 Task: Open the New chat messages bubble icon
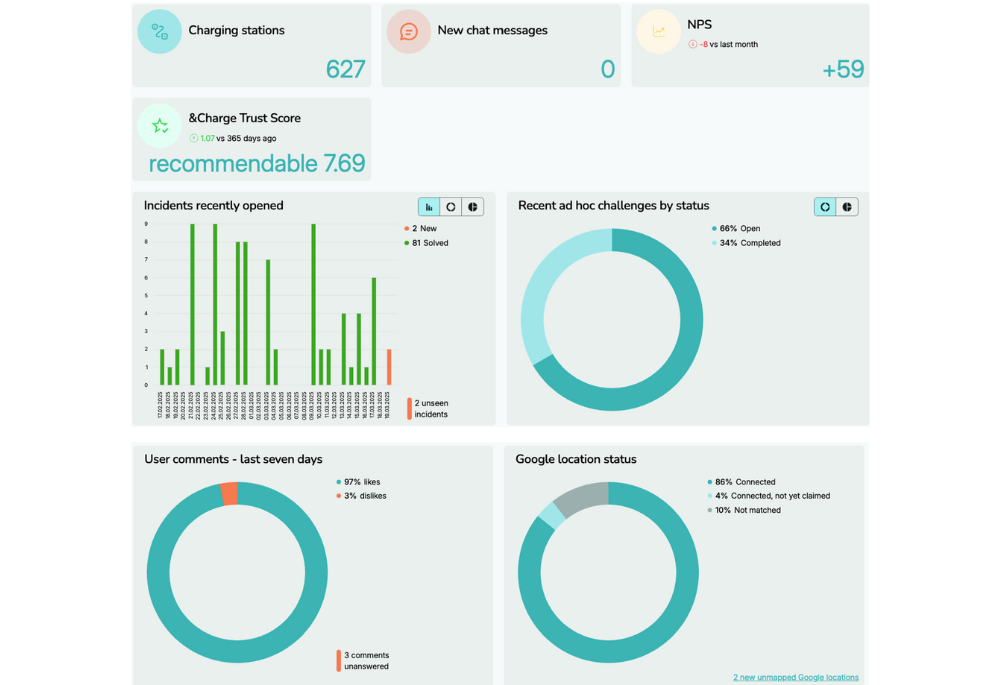point(409,31)
